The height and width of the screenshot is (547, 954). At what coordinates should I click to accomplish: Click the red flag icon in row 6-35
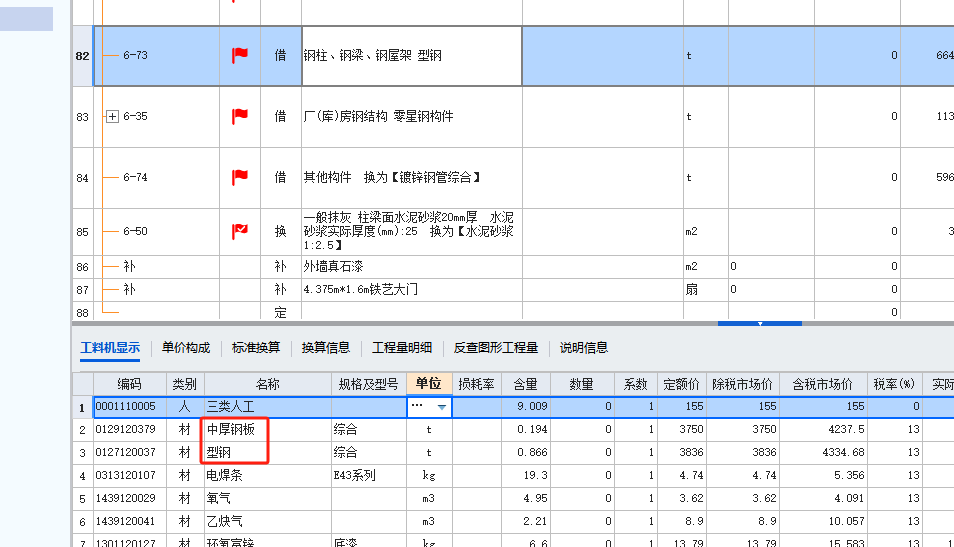click(x=240, y=116)
